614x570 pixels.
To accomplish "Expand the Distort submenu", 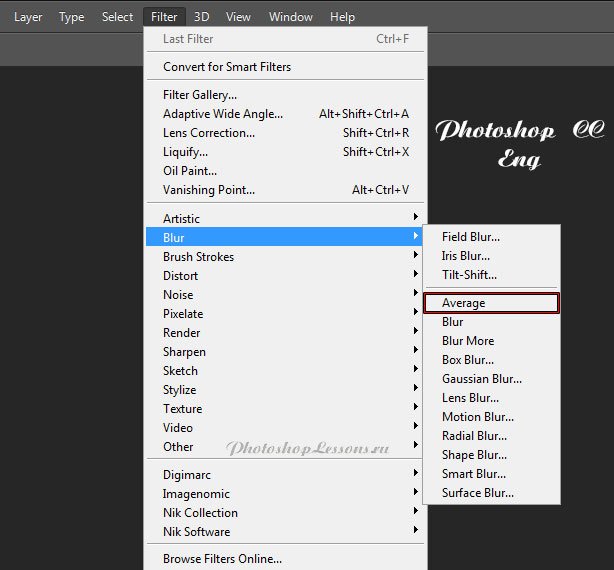I will 180,276.
